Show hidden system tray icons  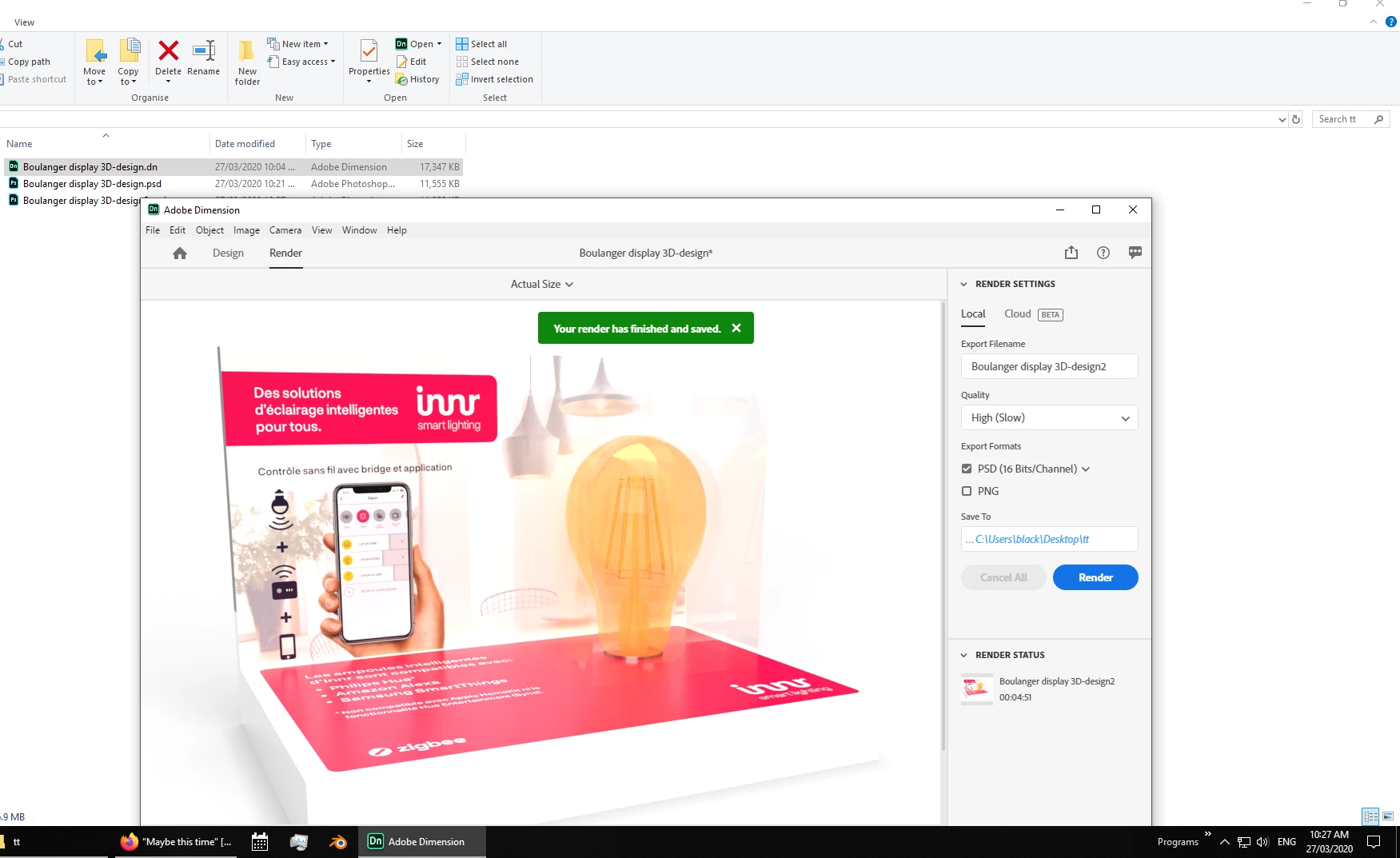[1224, 842]
